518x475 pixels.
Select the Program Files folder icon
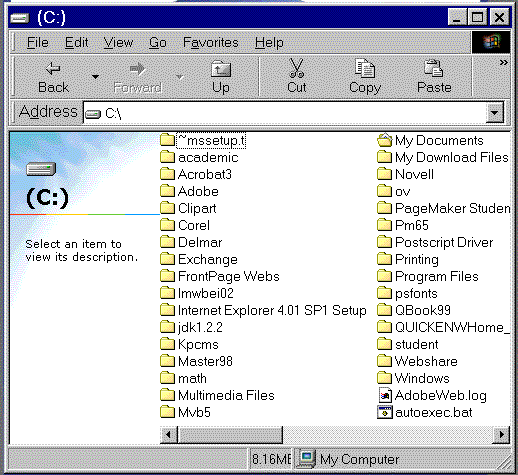coord(385,276)
